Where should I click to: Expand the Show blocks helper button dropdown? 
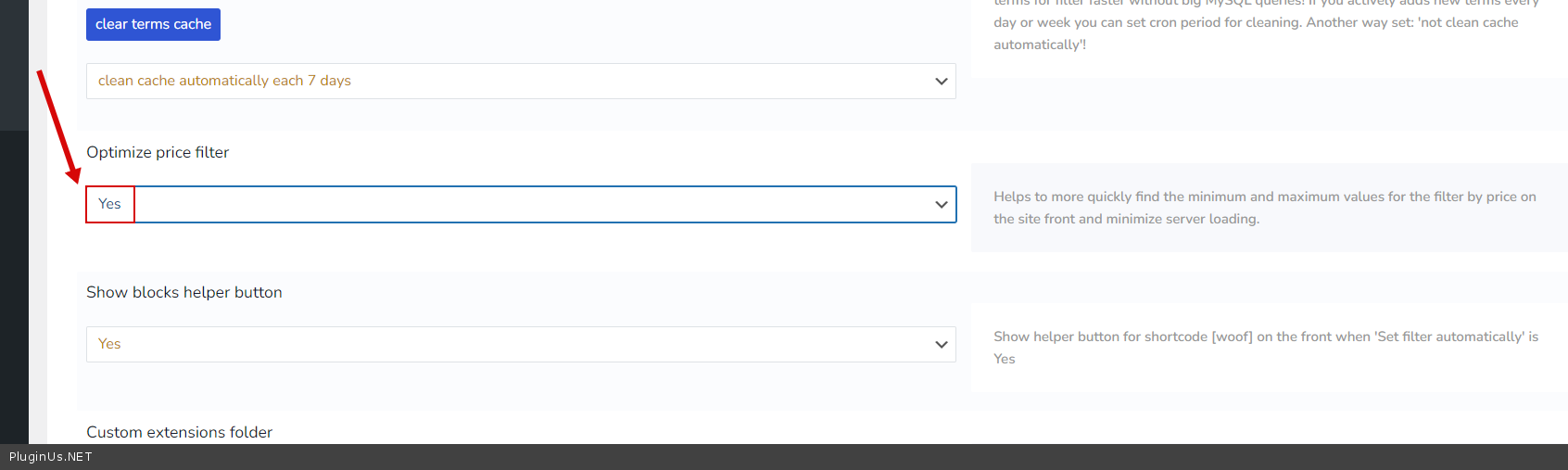pos(520,344)
